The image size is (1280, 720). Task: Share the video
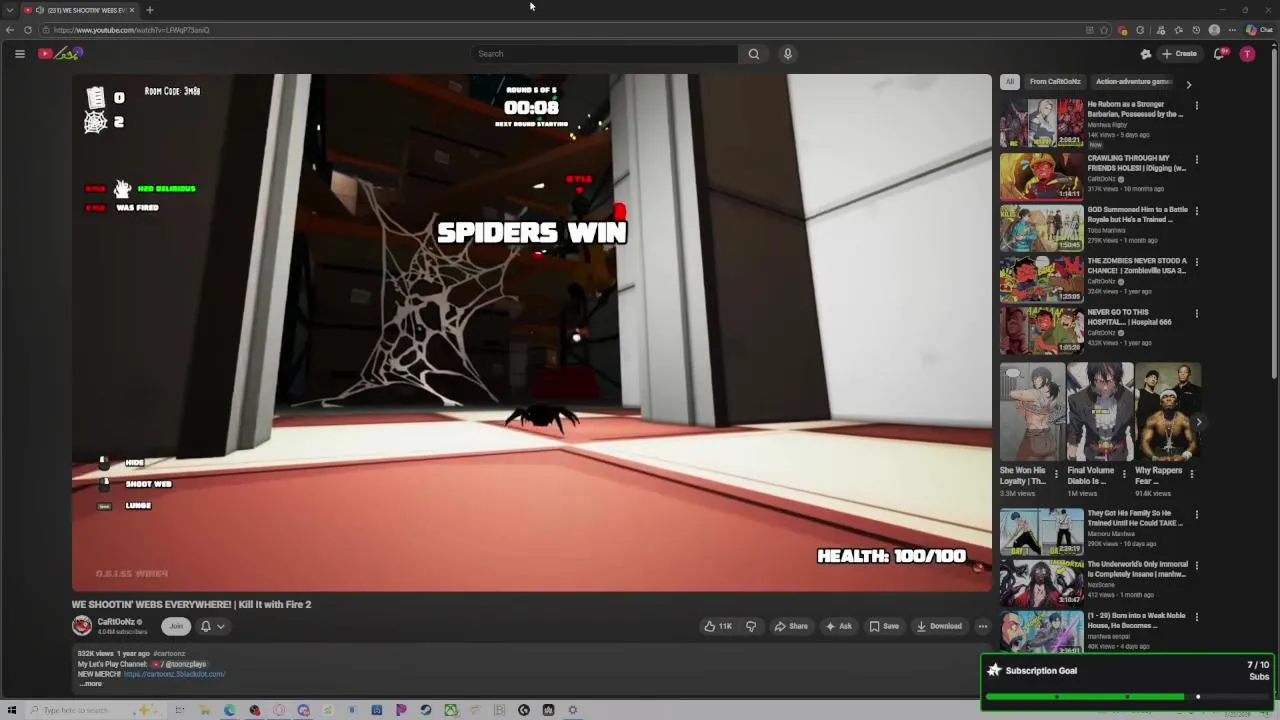coord(791,626)
